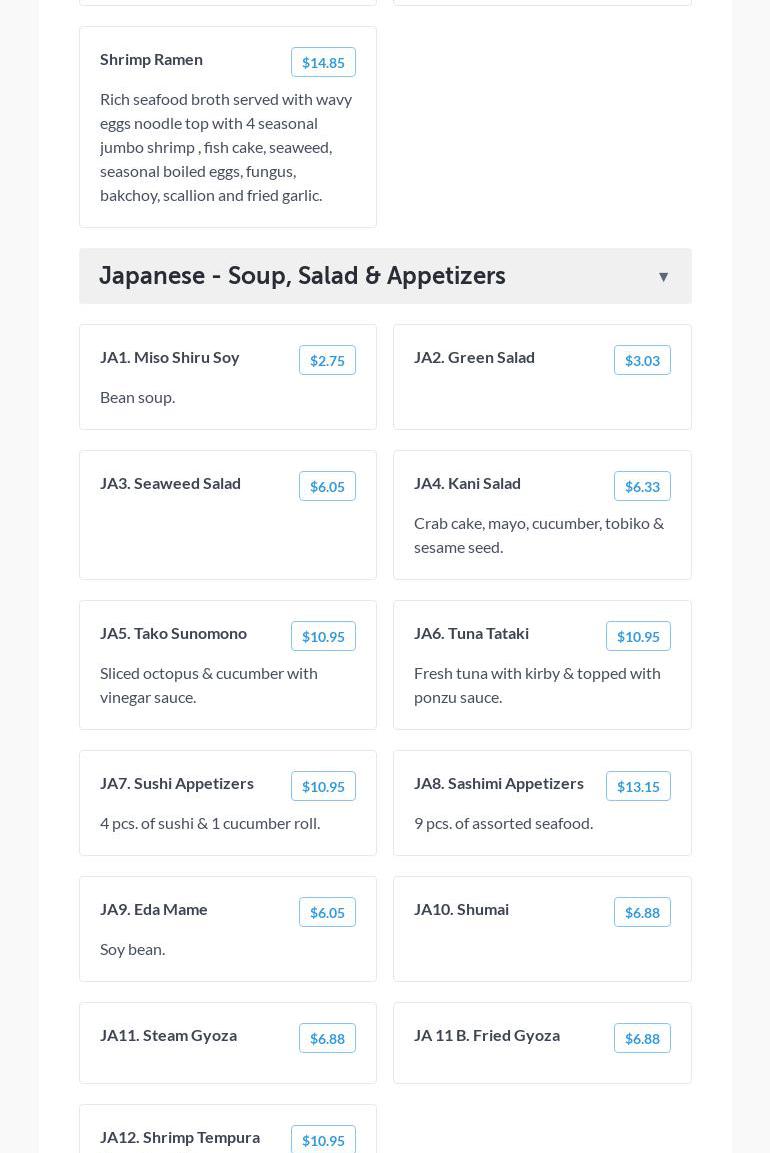The height and width of the screenshot is (1153, 770).
Task: Click the JA3 Seaweed Salad $6.05 price
Action: (x=327, y=486)
